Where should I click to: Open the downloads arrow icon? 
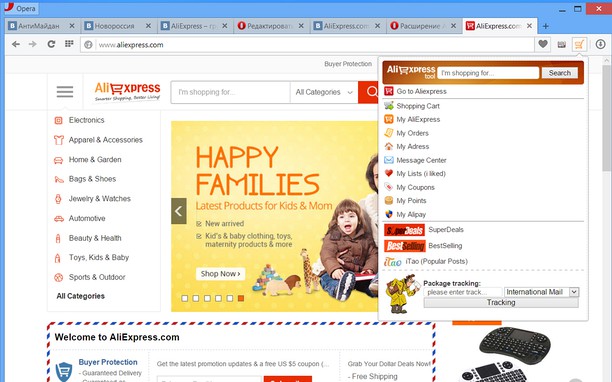(600, 44)
